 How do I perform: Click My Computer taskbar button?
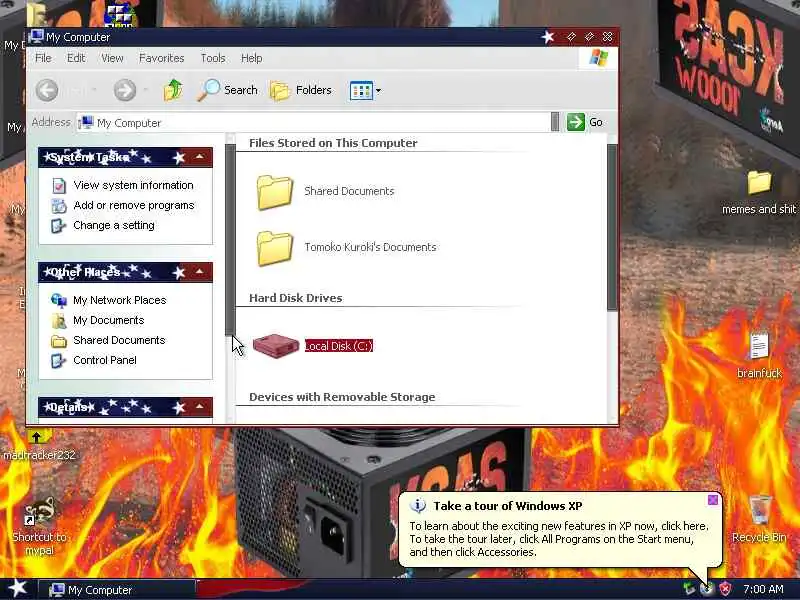[117, 590]
